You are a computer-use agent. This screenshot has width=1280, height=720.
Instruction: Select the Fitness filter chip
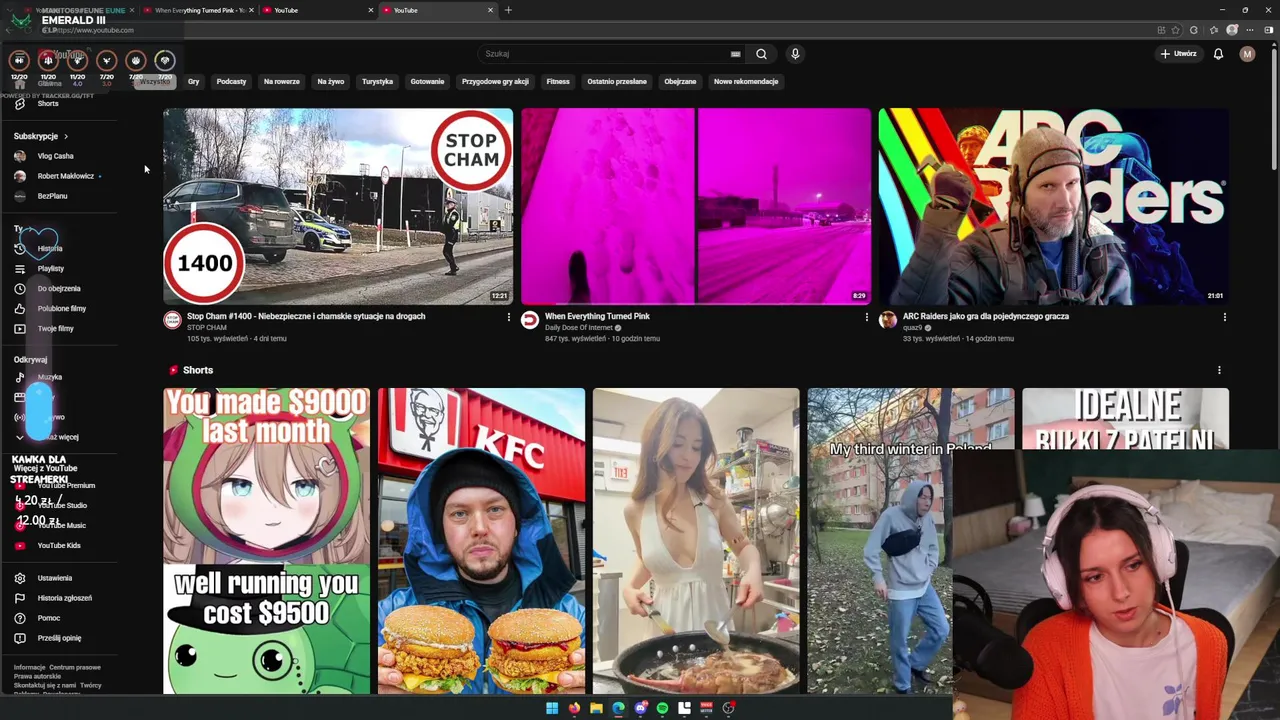[x=558, y=82]
